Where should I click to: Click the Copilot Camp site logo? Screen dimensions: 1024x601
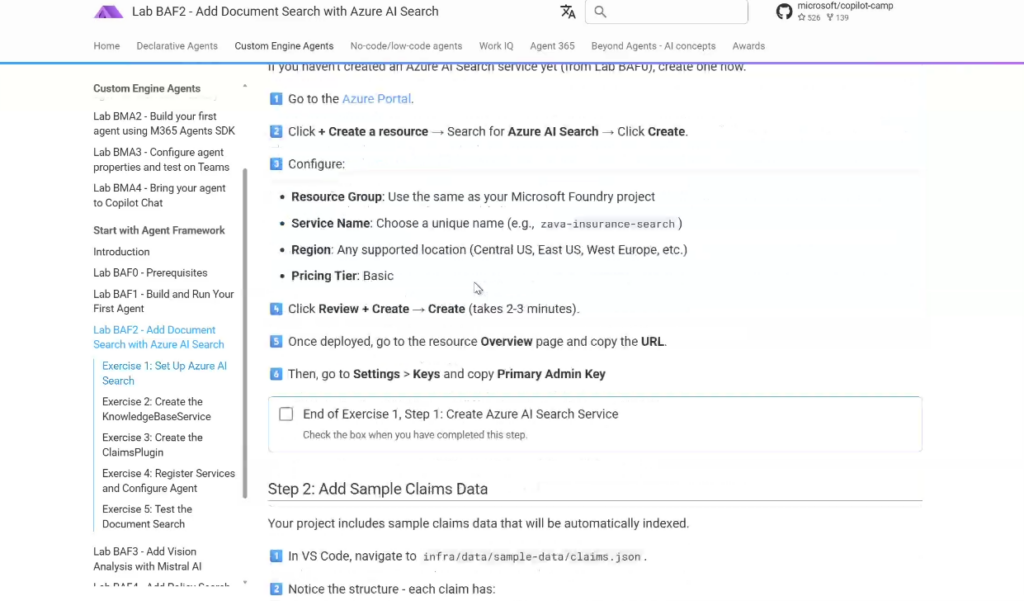108,12
